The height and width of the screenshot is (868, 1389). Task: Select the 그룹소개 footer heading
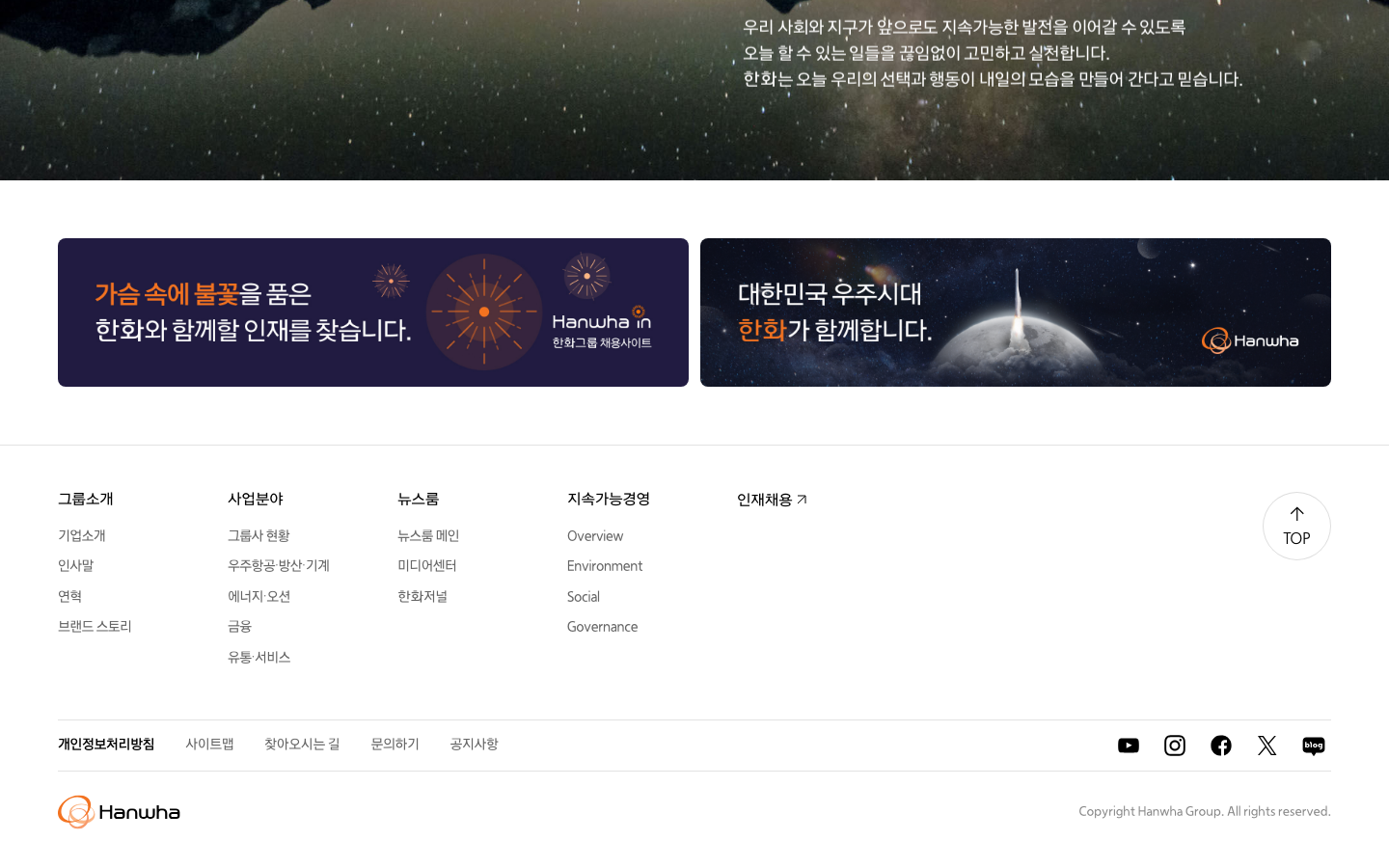[x=86, y=499]
